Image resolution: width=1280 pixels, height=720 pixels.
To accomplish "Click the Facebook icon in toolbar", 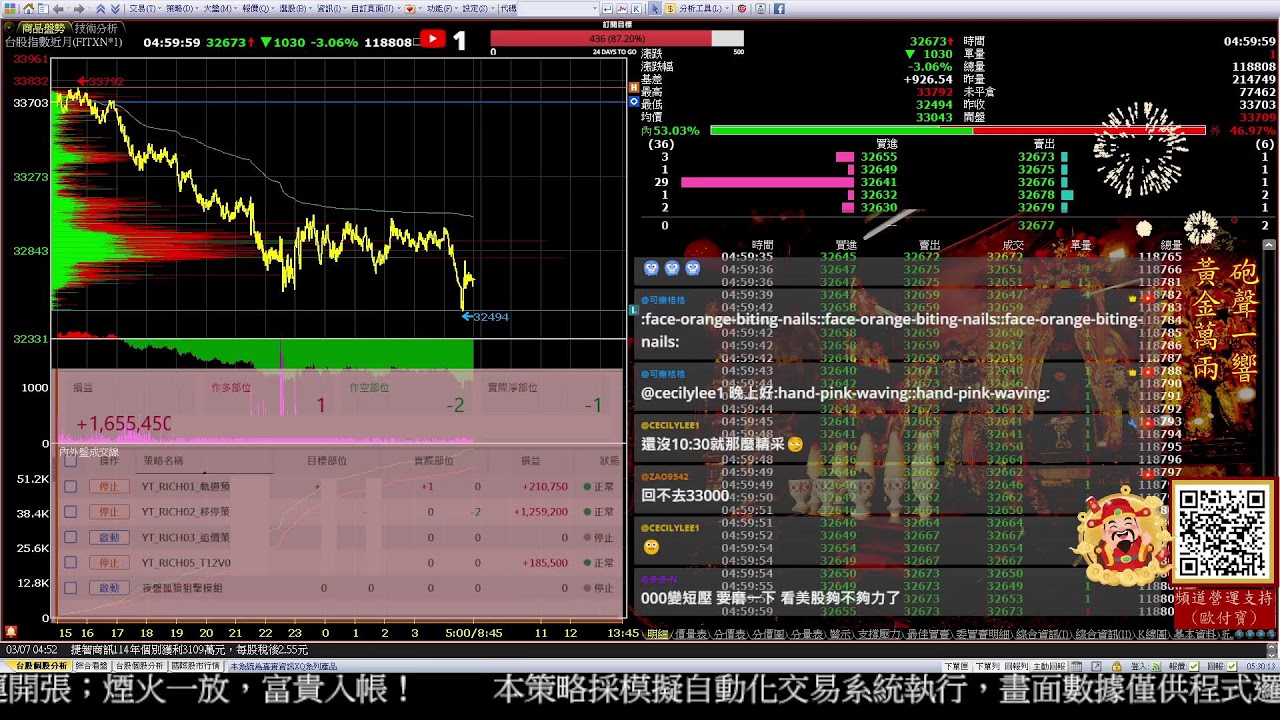I will [x=779, y=8].
